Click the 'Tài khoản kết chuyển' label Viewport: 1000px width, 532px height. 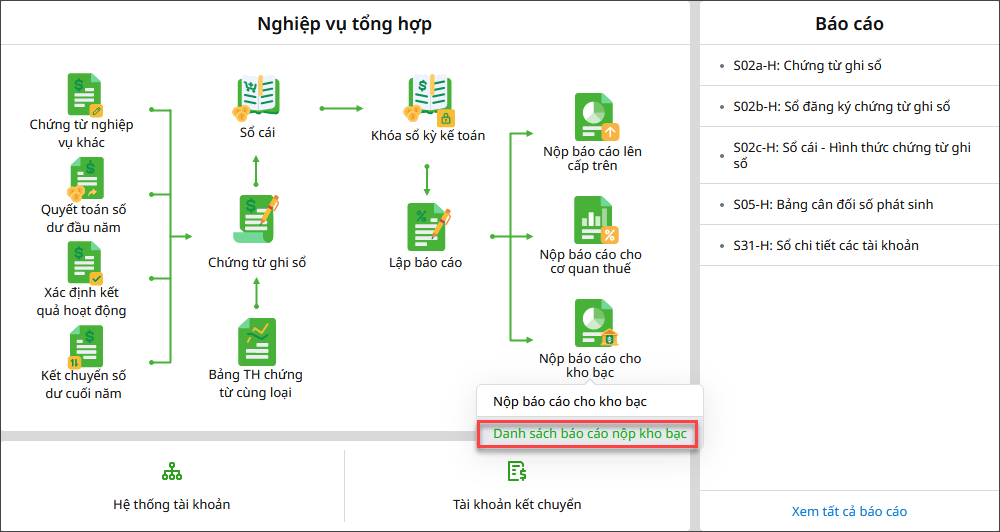pos(517,505)
